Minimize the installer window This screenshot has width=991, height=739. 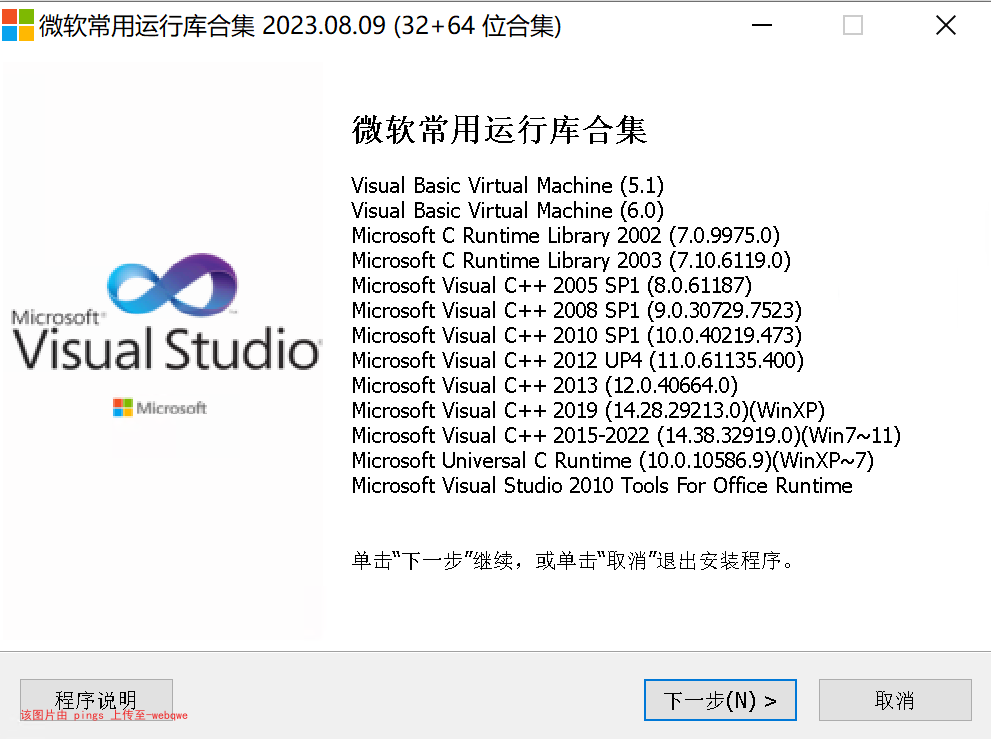762,25
